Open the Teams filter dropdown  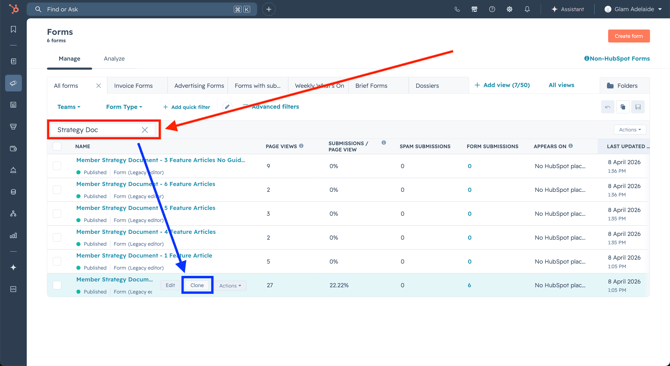69,107
